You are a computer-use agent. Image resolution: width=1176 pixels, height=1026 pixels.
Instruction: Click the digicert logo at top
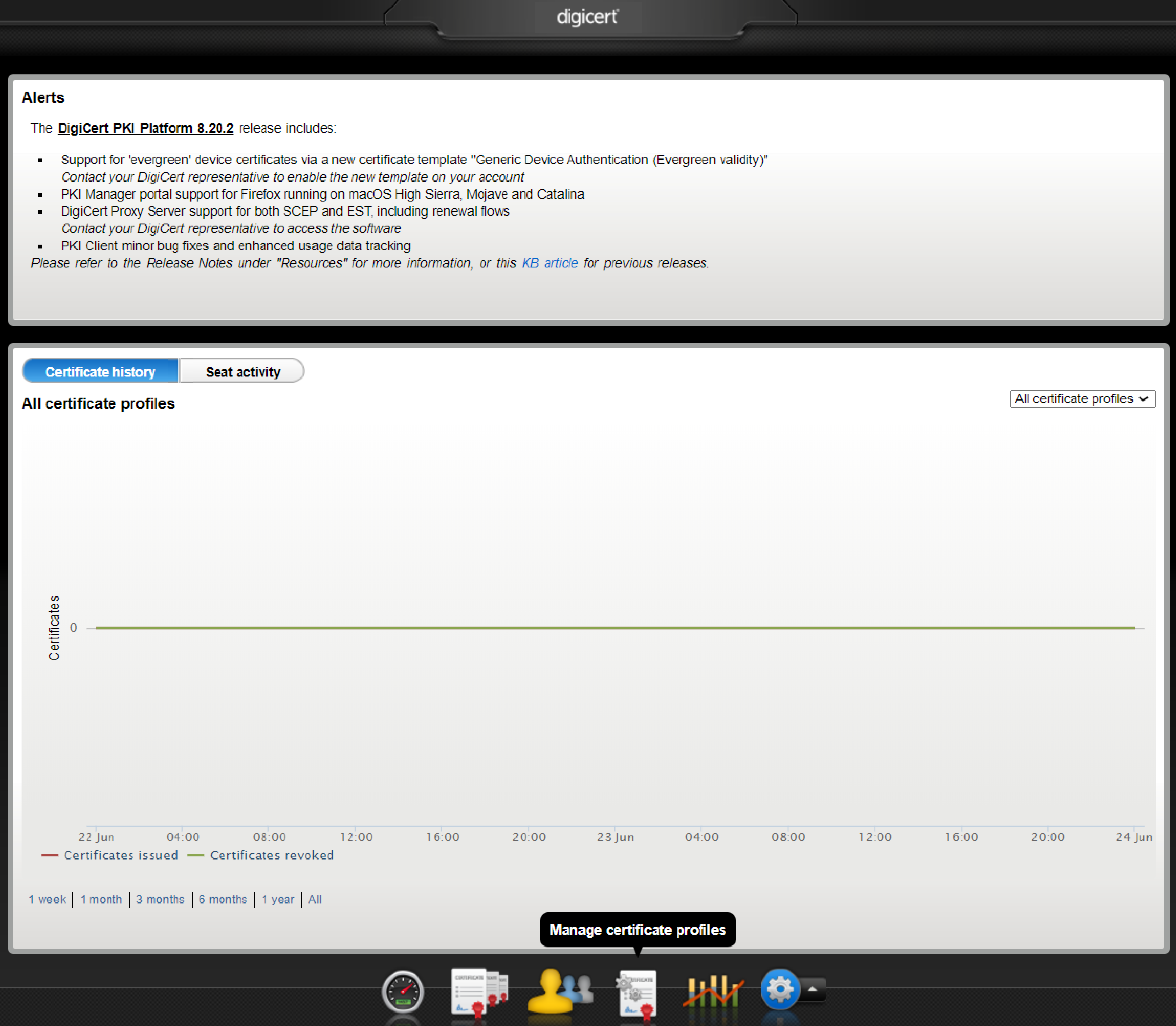pyautogui.click(x=588, y=17)
